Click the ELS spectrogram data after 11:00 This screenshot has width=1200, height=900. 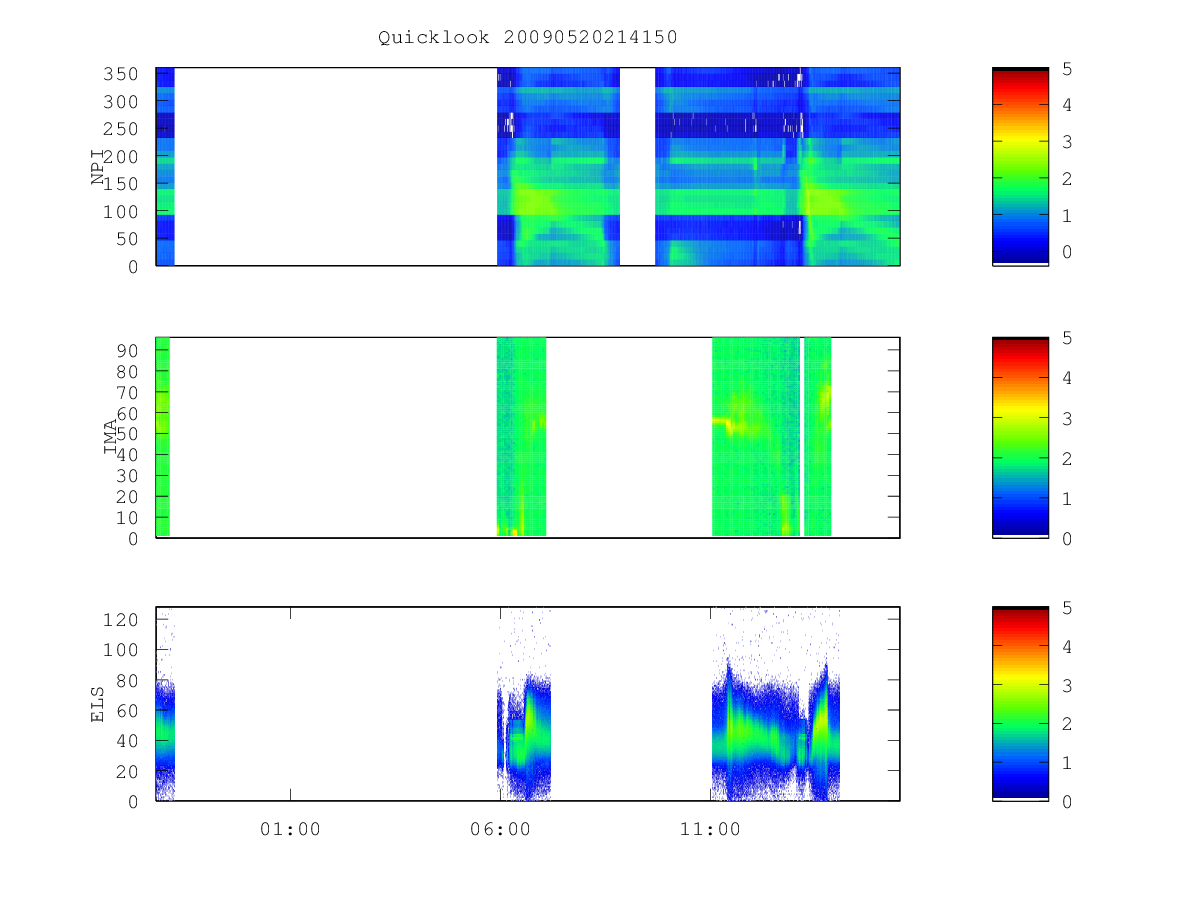[x=776, y=705]
